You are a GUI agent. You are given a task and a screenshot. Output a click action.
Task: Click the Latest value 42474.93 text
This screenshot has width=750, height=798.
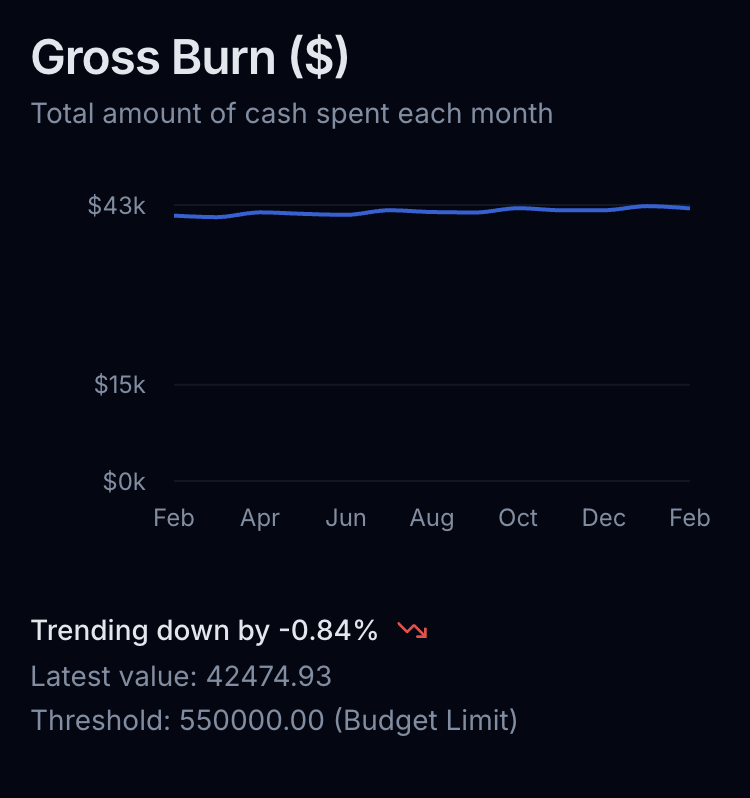point(182,676)
